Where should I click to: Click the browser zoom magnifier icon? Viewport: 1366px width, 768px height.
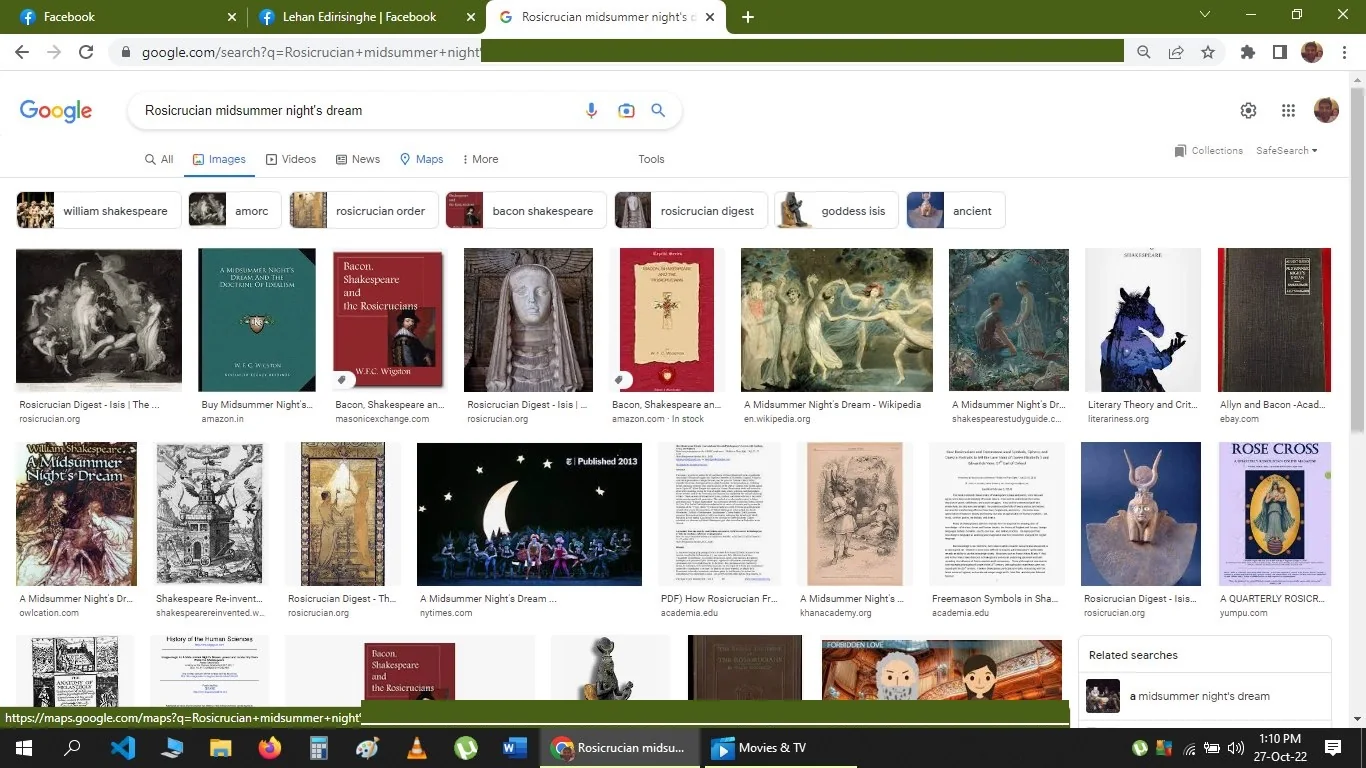pos(1143,52)
